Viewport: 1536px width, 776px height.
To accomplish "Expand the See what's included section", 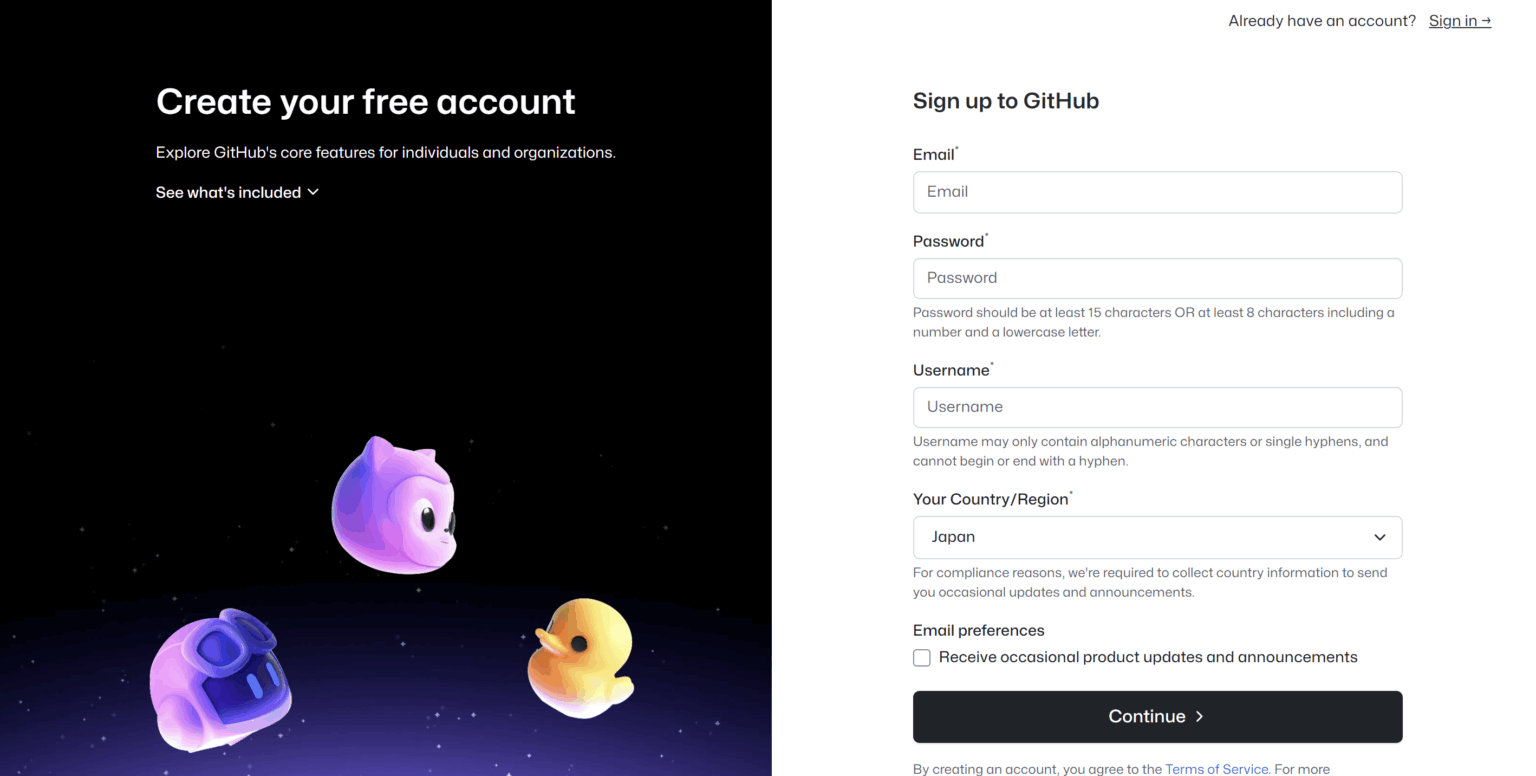I will point(237,192).
